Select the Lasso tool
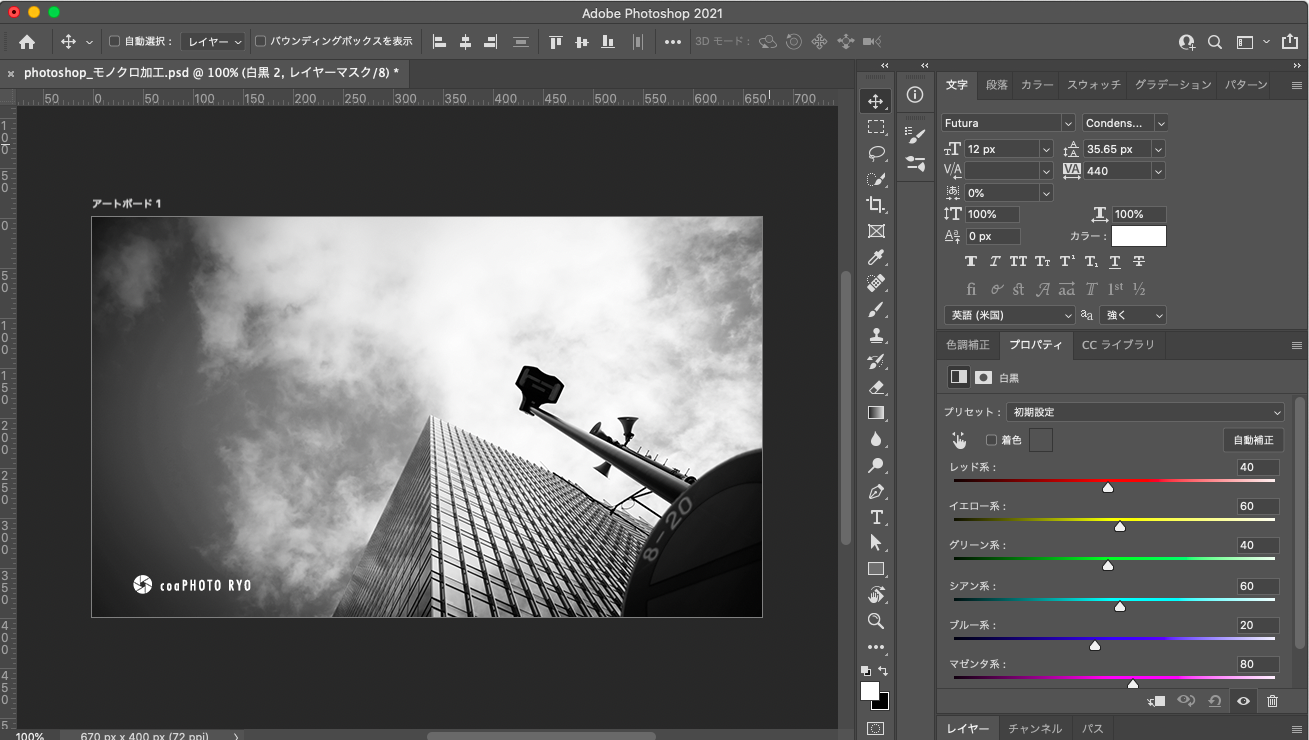The height and width of the screenshot is (740, 1309). tap(876, 153)
